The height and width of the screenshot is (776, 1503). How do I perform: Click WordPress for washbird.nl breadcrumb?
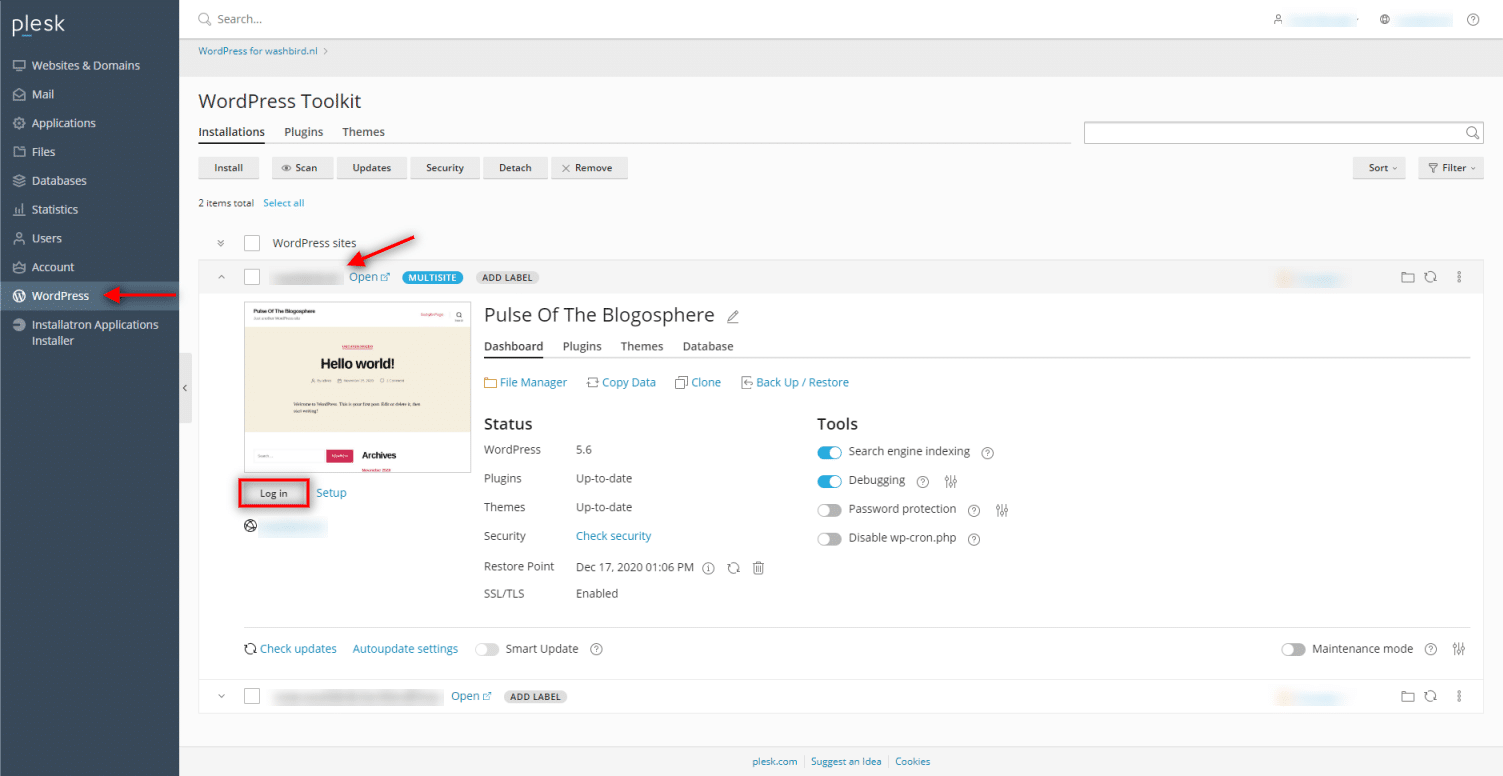[x=258, y=51]
